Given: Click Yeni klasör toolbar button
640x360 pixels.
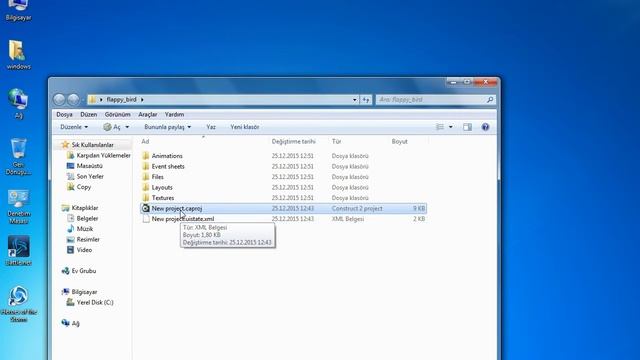Looking at the screenshot, I should pyautogui.click(x=244, y=127).
